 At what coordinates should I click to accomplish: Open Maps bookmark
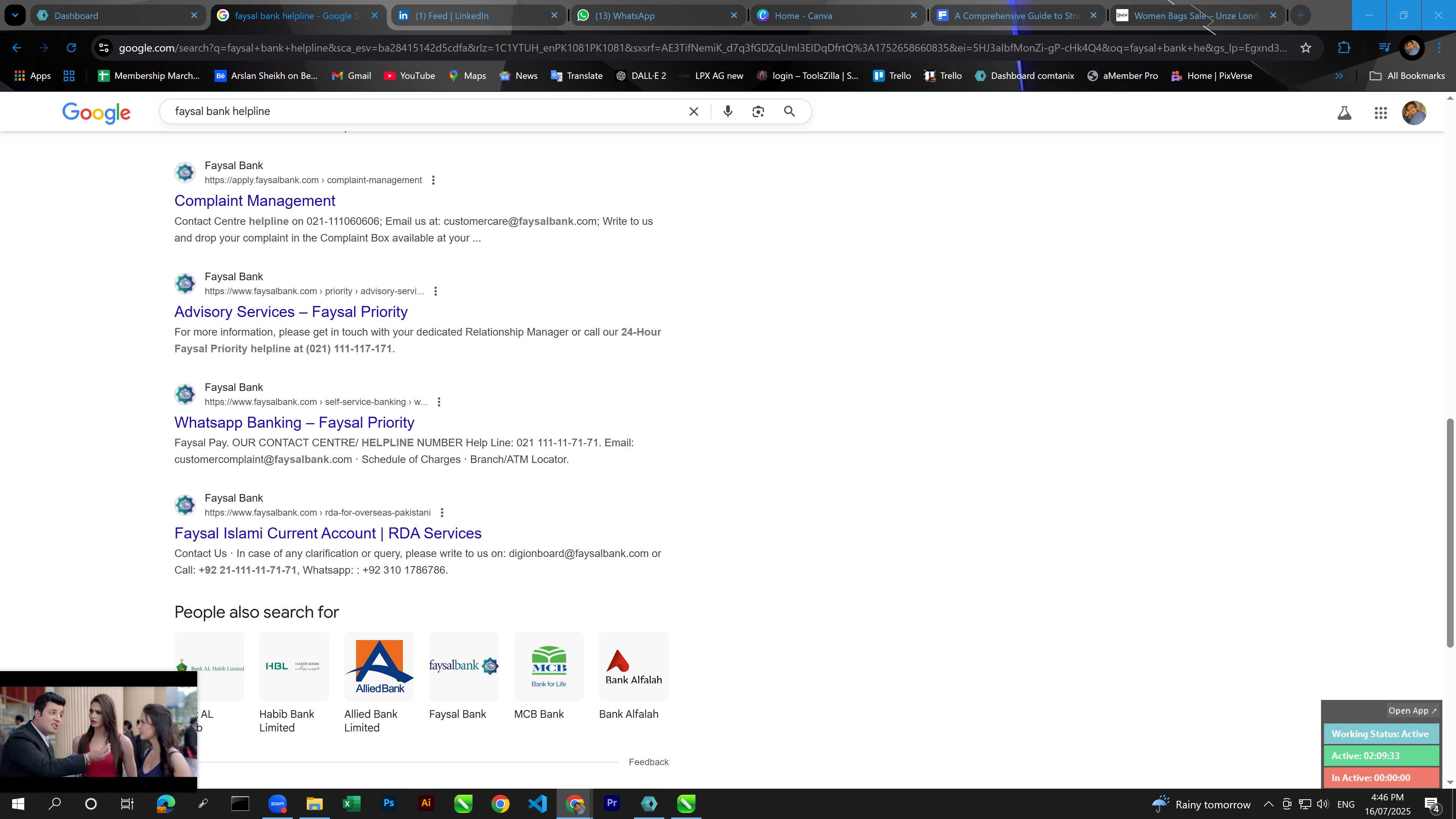[x=467, y=76]
